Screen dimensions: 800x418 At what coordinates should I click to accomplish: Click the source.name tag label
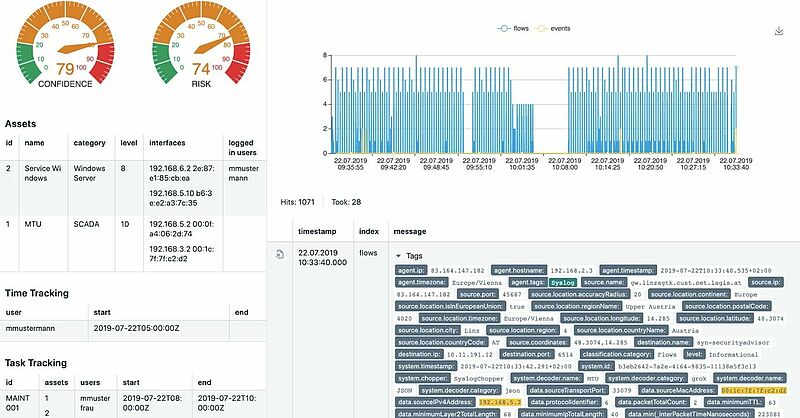[604, 282]
